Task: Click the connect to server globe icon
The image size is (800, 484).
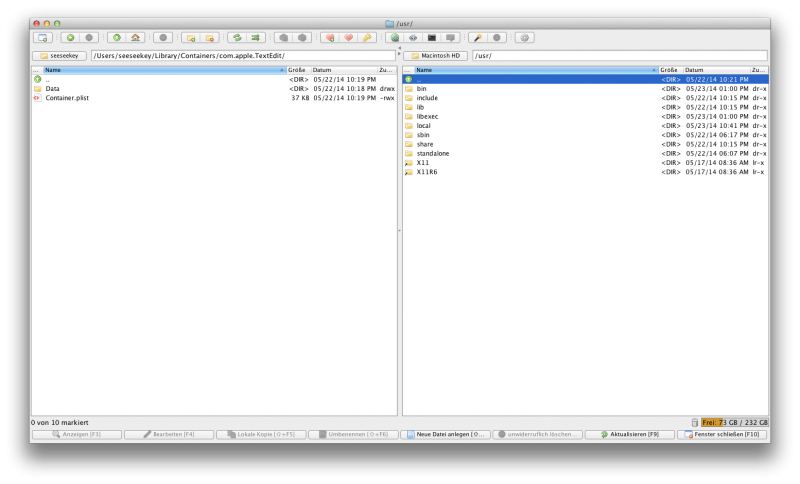Action: coord(395,38)
